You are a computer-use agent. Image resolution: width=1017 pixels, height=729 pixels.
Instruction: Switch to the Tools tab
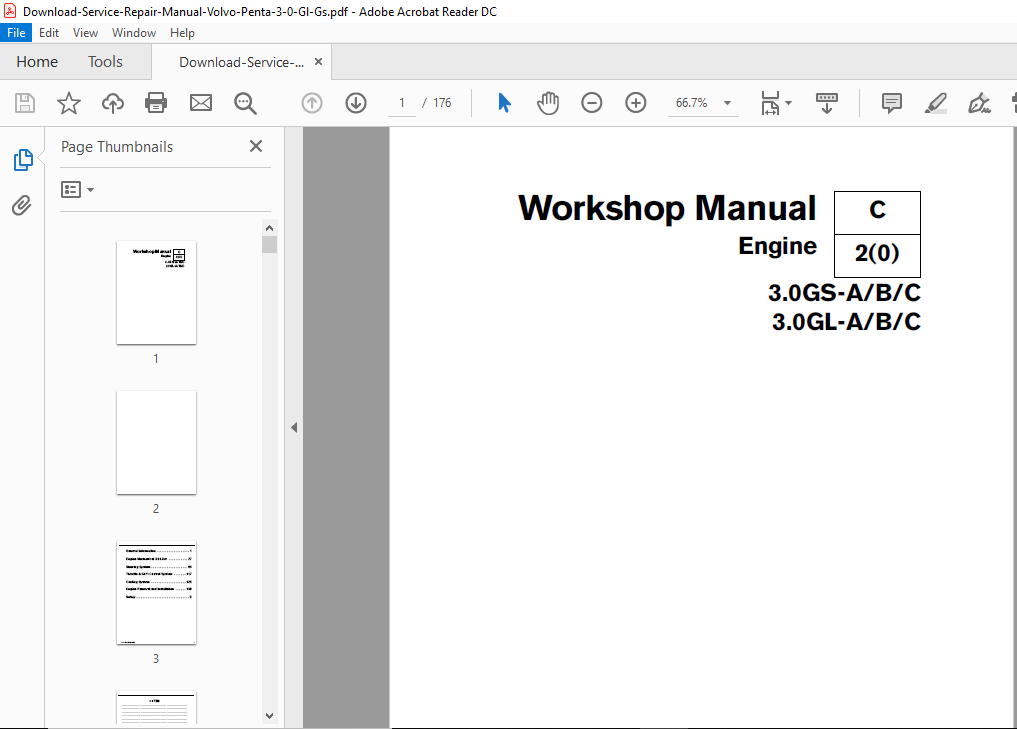click(105, 62)
